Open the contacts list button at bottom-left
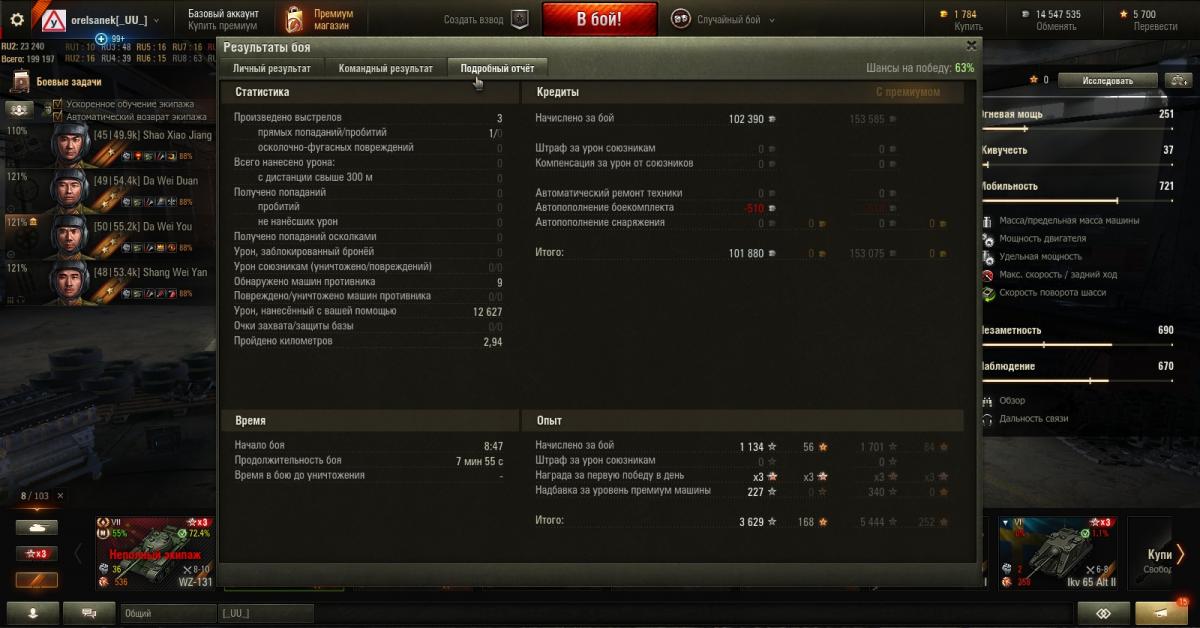 32,613
